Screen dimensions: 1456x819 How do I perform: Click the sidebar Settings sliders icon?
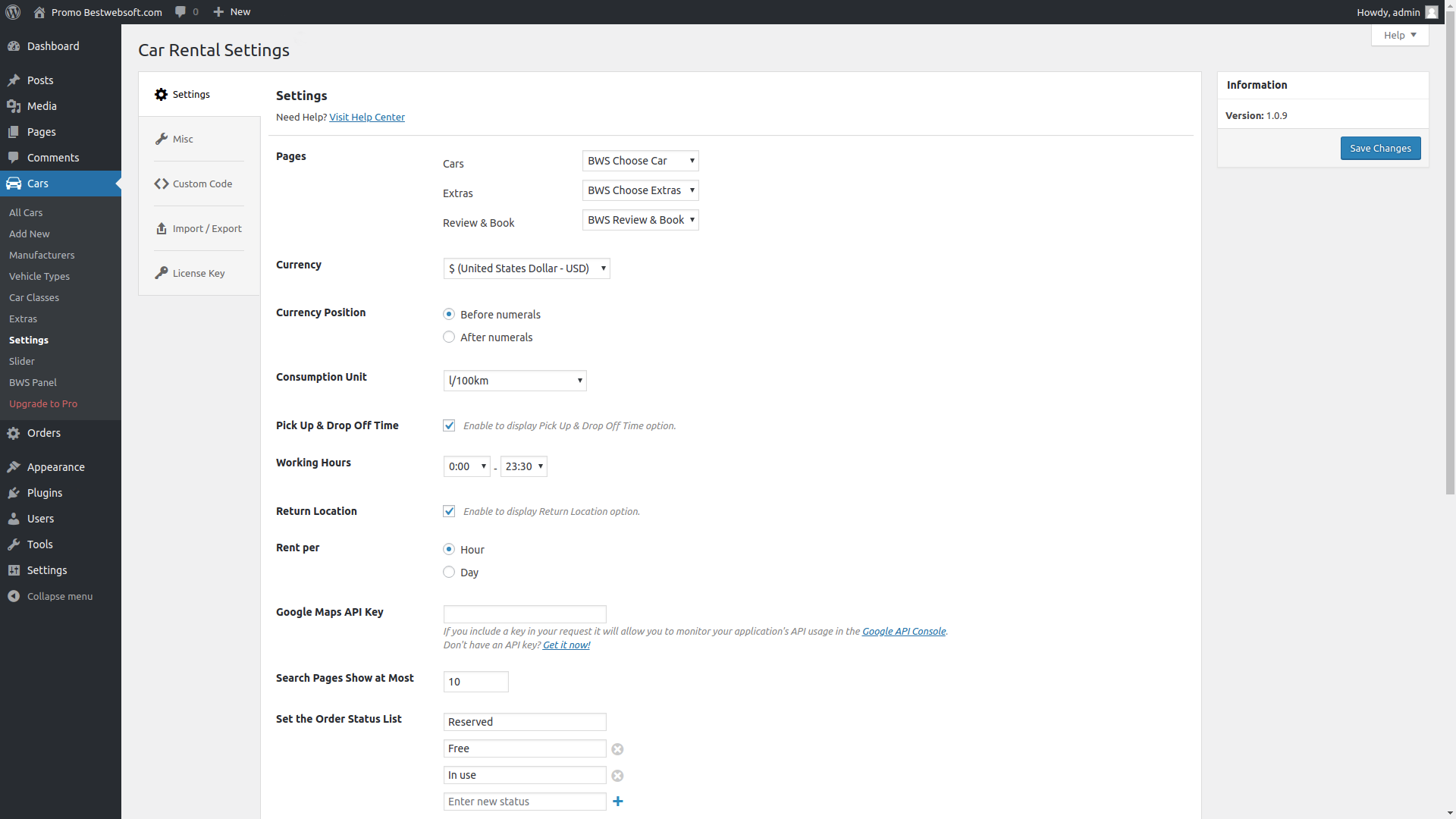tap(14, 570)
